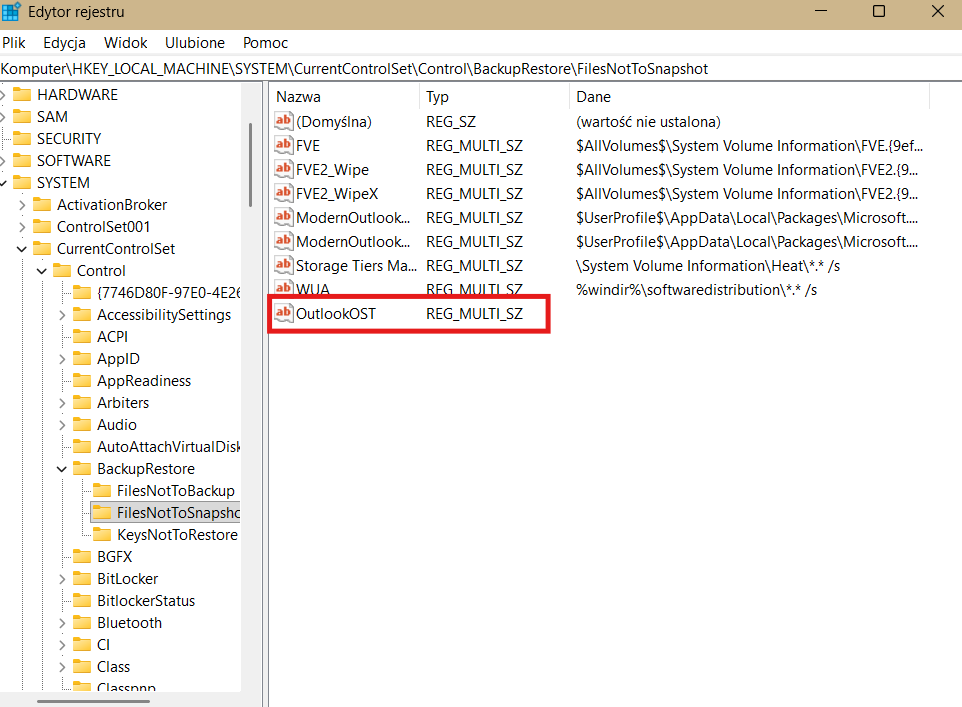Click the FilesNotToBackup folder icon

[101, 491]
